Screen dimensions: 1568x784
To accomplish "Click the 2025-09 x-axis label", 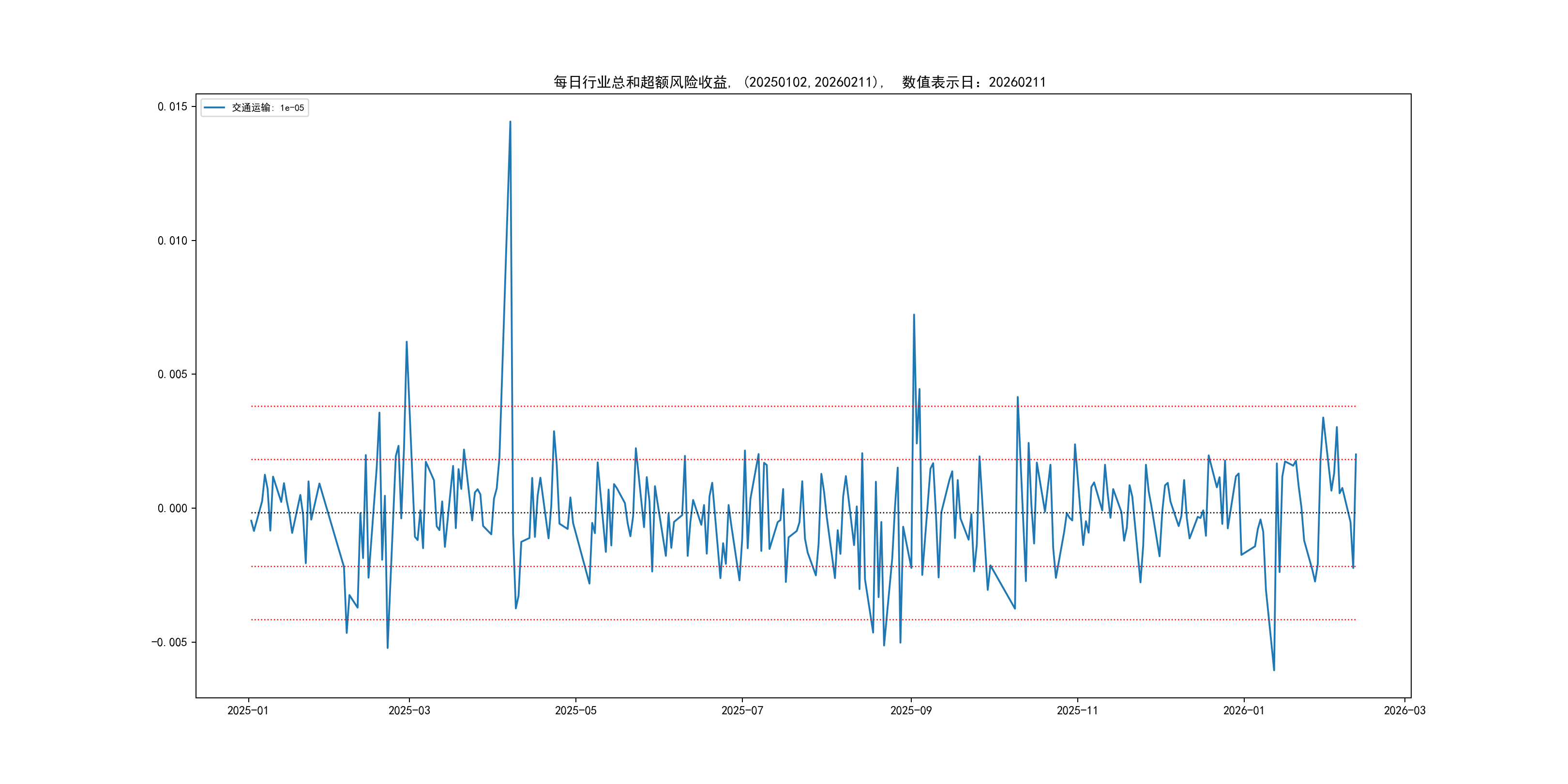I will coord(911,710).
